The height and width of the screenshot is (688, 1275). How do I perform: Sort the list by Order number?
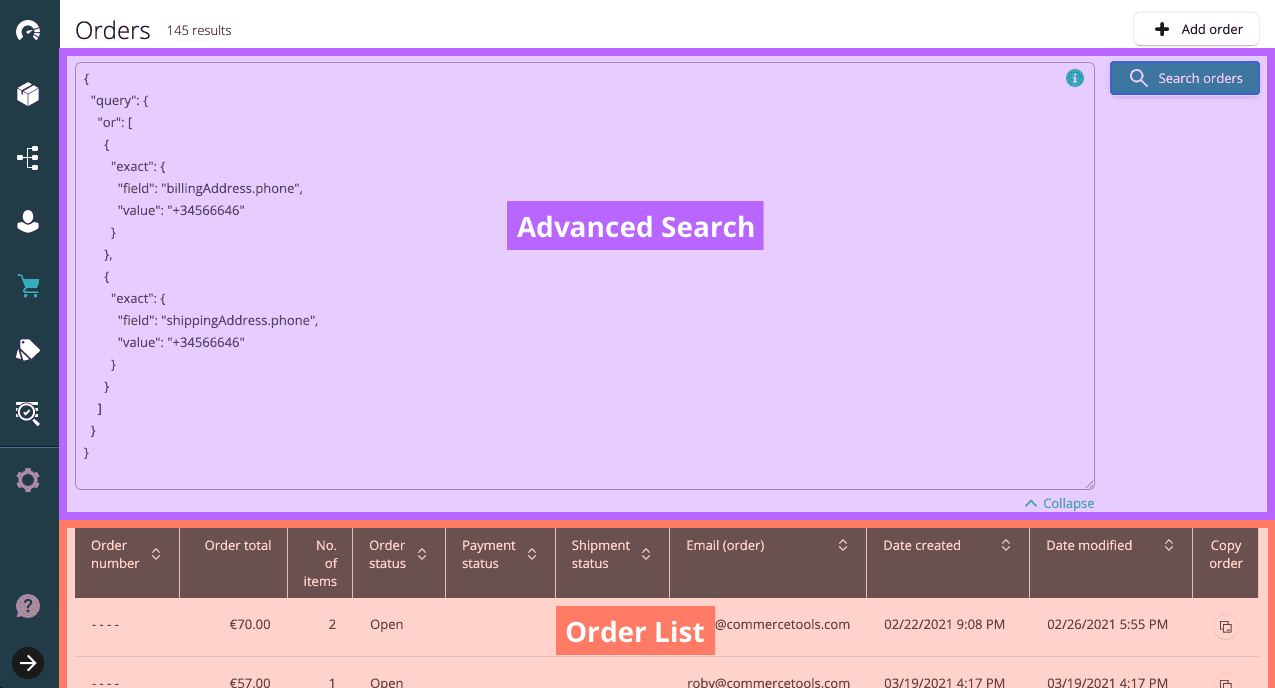[156, 554]
